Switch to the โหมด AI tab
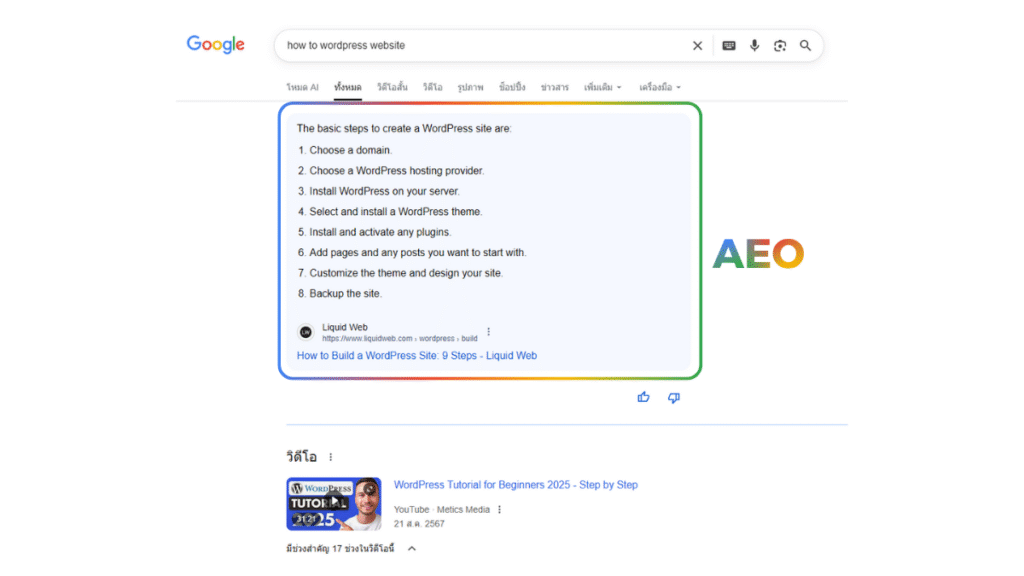 (x=302, y=88)
